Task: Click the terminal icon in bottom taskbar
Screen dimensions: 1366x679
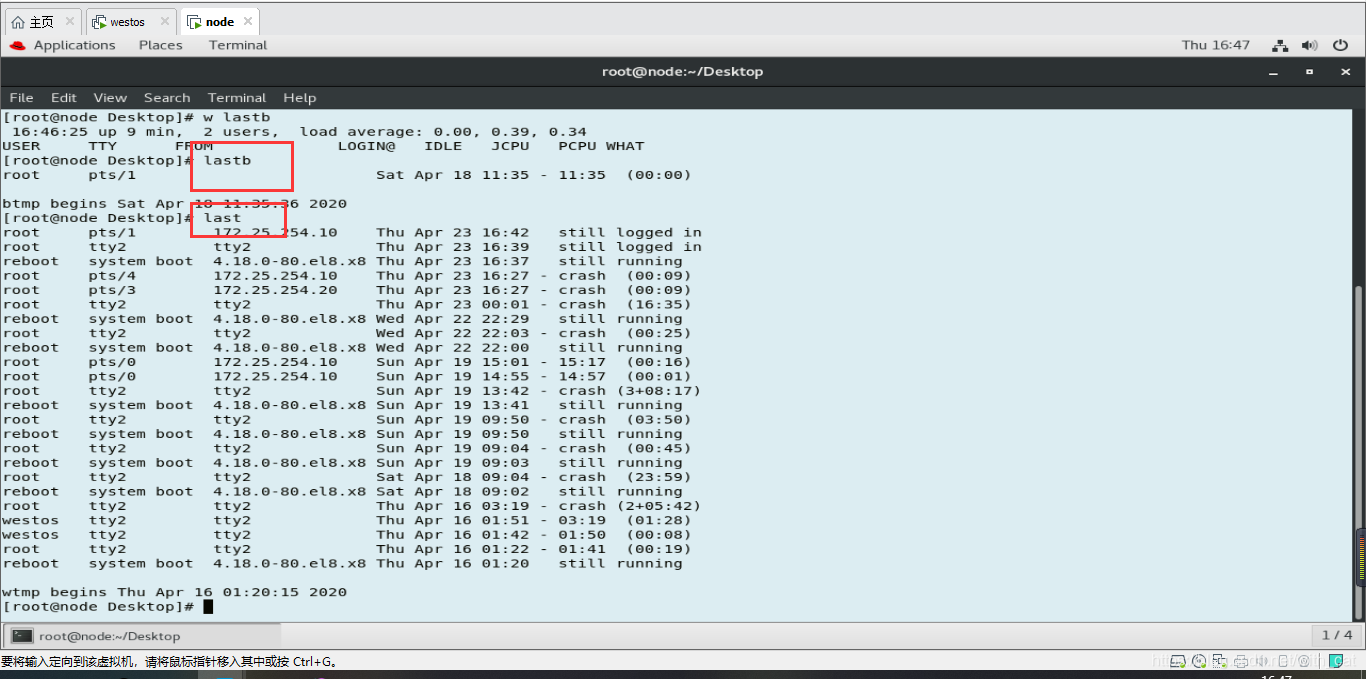Action: pos(22,636)
